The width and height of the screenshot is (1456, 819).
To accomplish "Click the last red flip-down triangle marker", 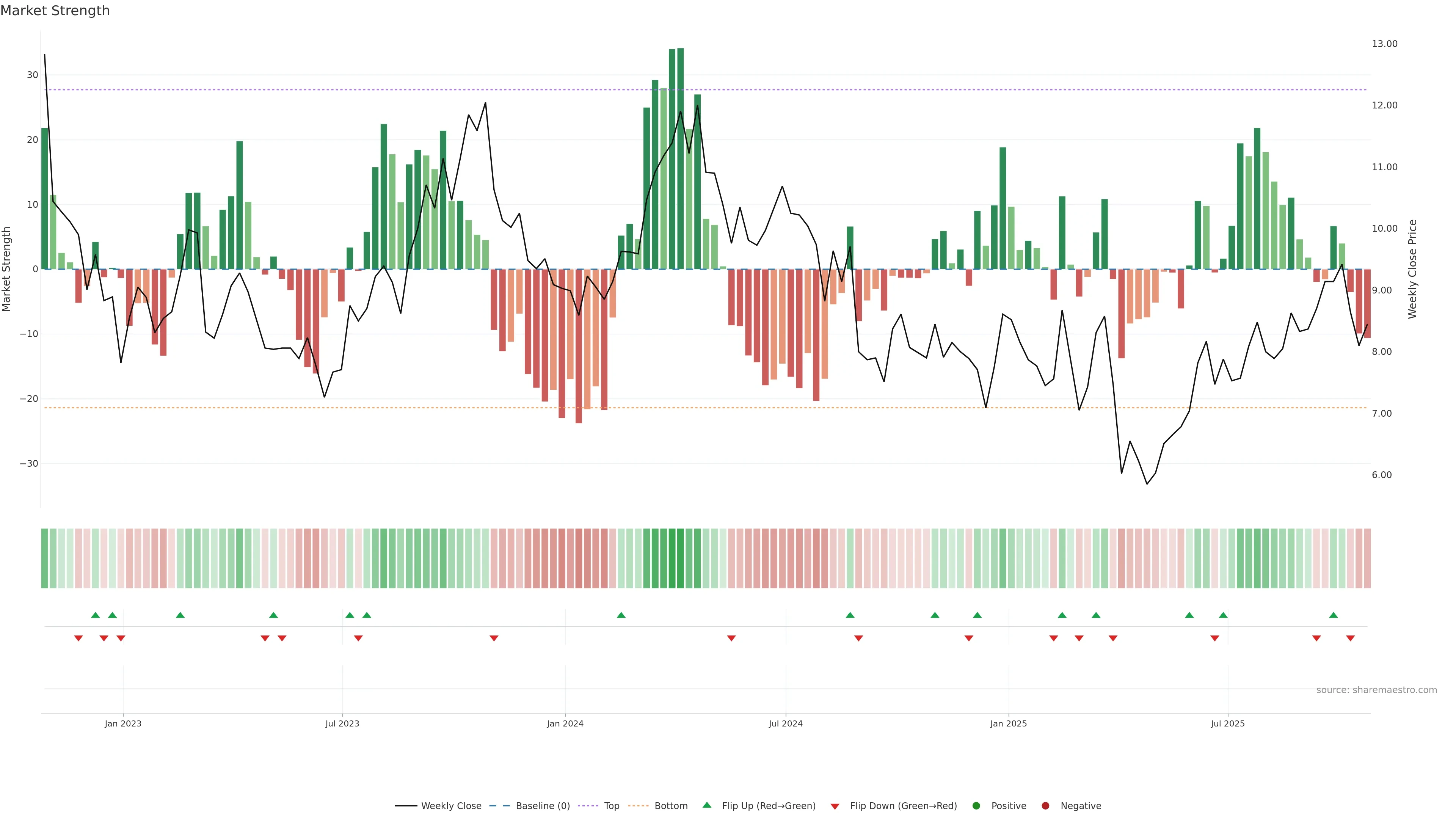I will 1350,638.
